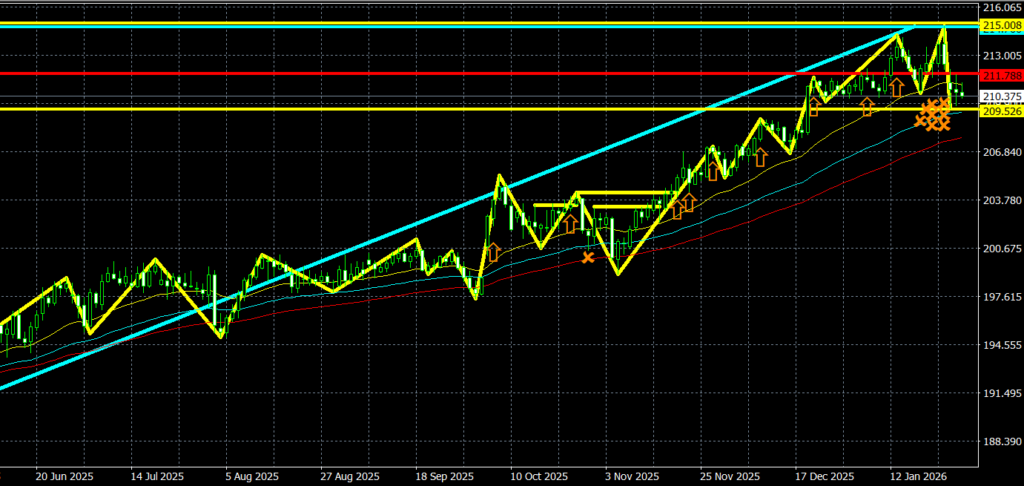Click the 3 Nov 2025 date label
This screenshot has width=1024, height=486.
(633, 476)
